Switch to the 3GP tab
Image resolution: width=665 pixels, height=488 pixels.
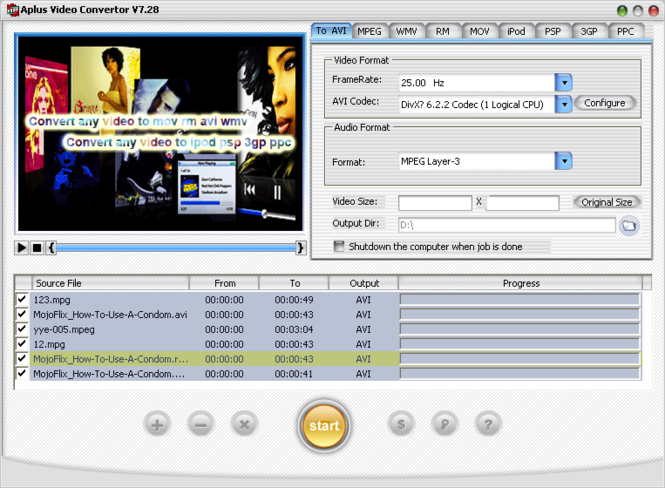(589, 31)
